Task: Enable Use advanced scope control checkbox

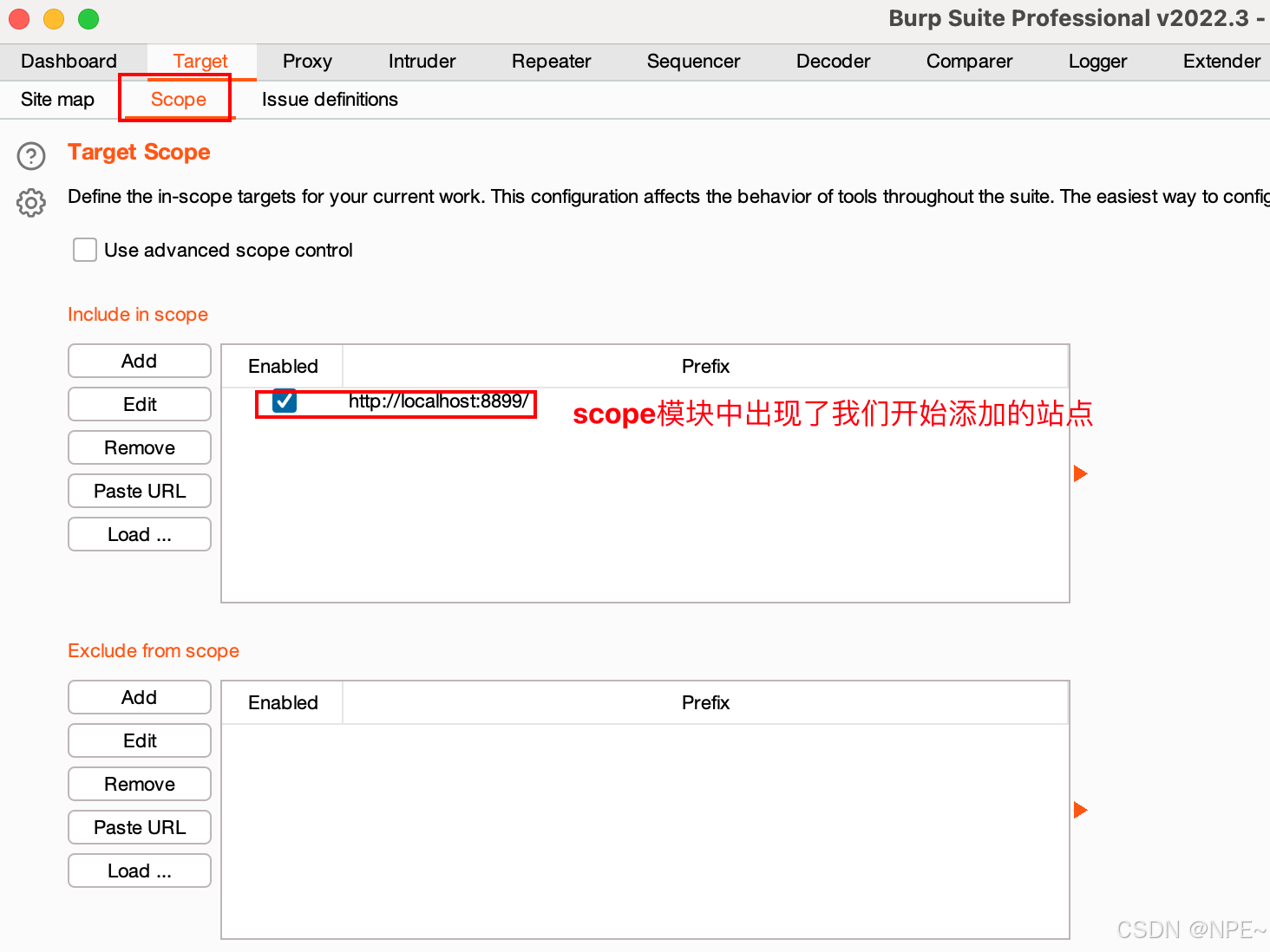Action: 85,250
